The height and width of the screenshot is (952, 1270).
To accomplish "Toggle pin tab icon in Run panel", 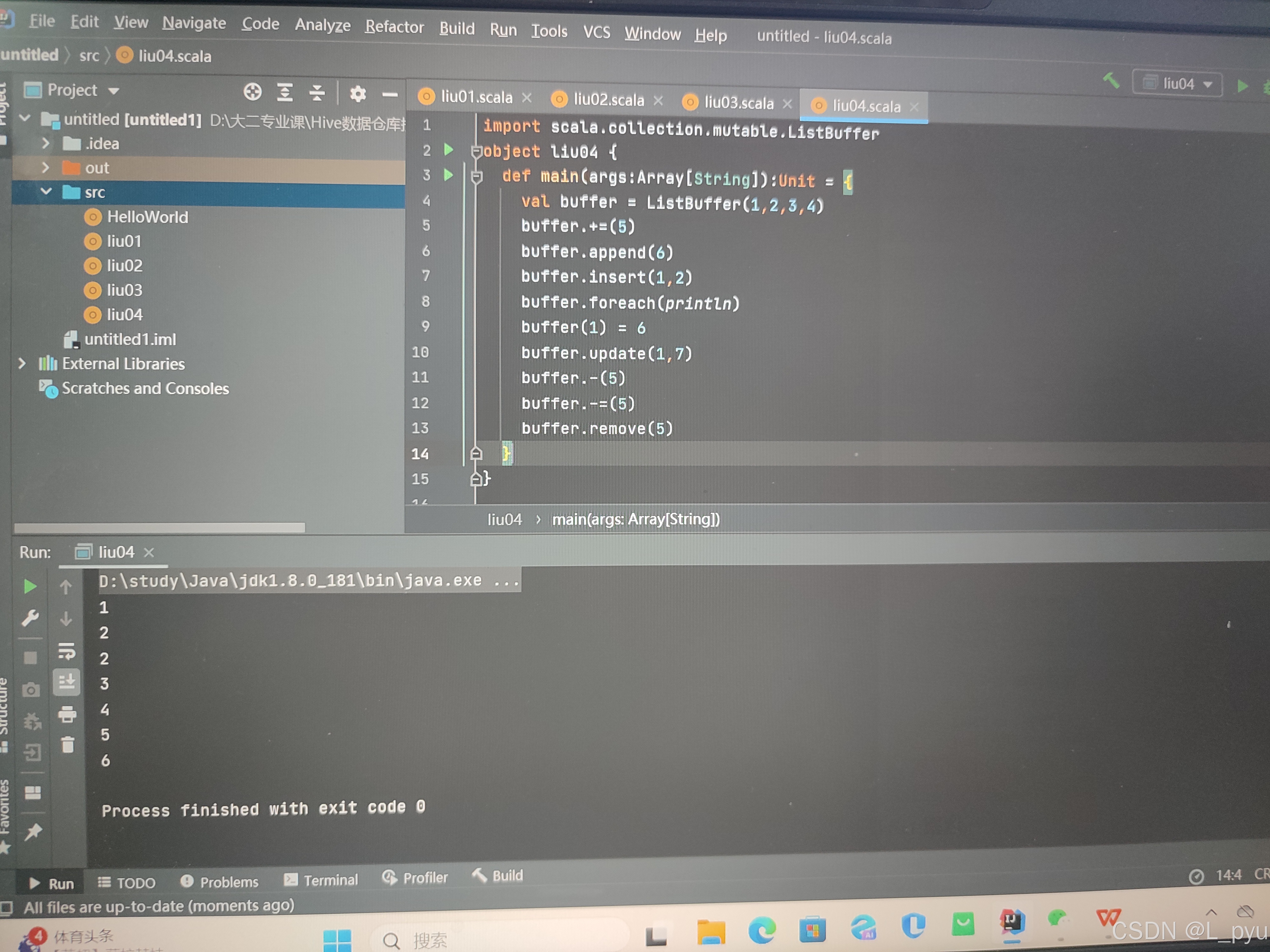I will click(x=33, y=831).
